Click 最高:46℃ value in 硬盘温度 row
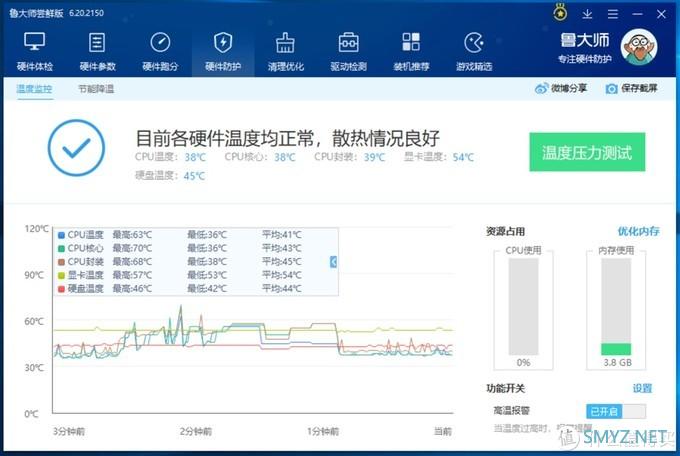This screenshot has width=680, height=456. point(132,289)
